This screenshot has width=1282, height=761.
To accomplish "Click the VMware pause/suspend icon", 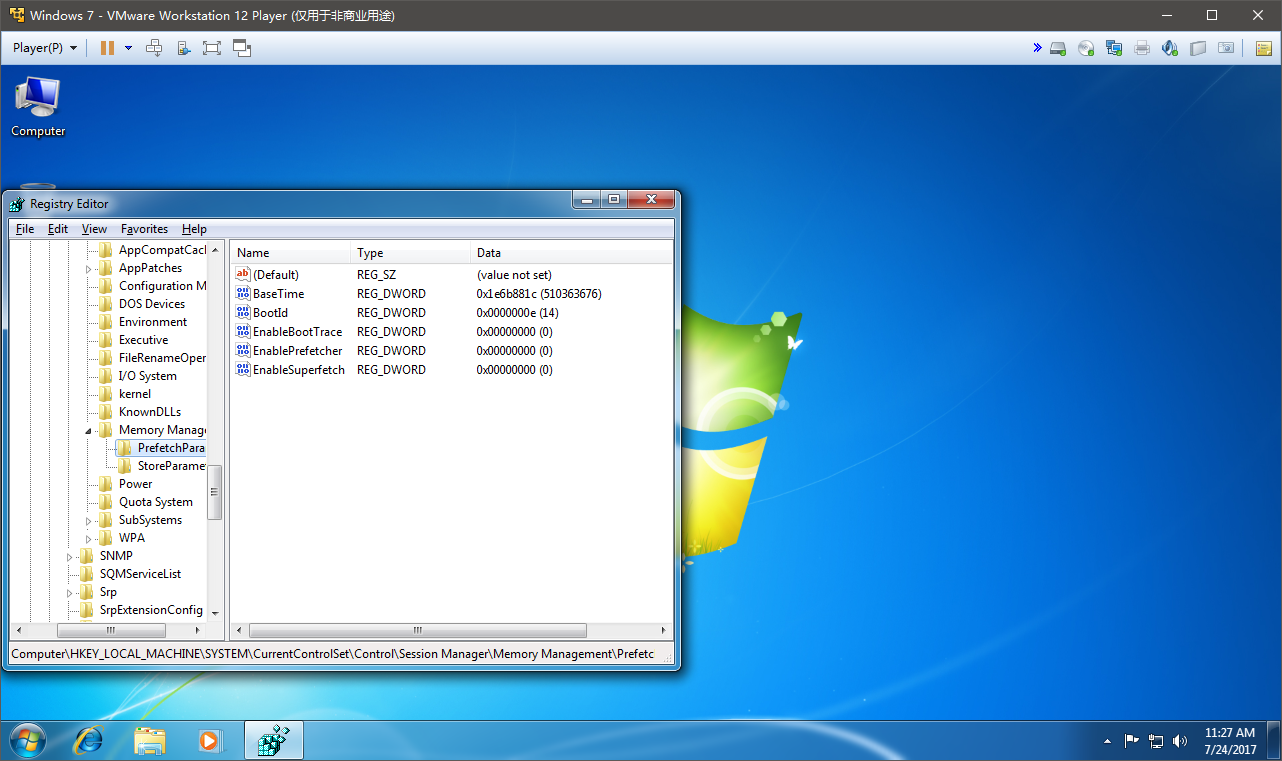I will point(107,48).
